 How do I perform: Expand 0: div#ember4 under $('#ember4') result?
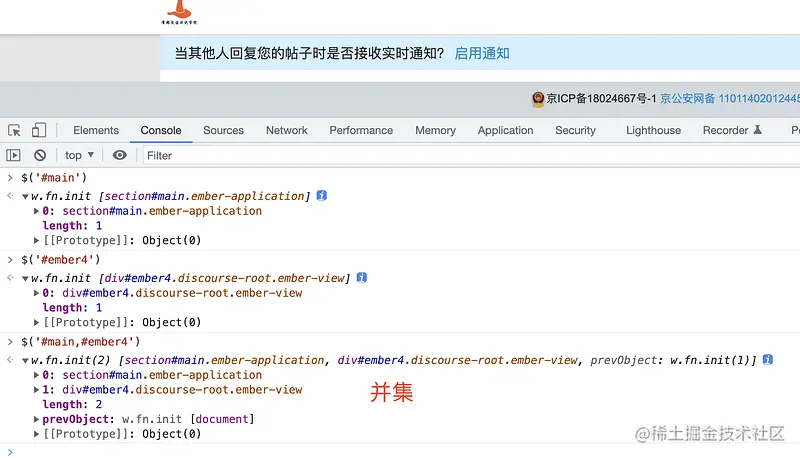[36, 293]
